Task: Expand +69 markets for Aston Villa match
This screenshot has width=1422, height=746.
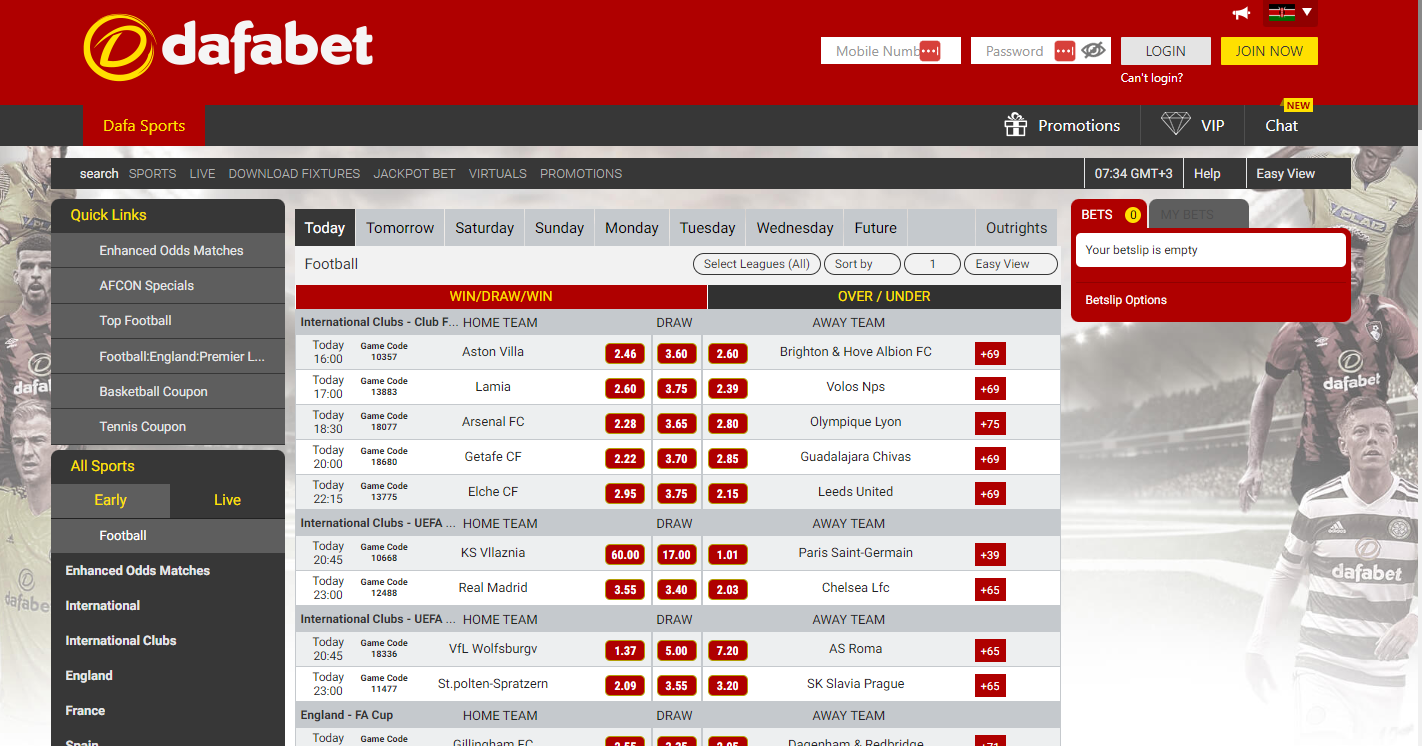Action: 990,354
